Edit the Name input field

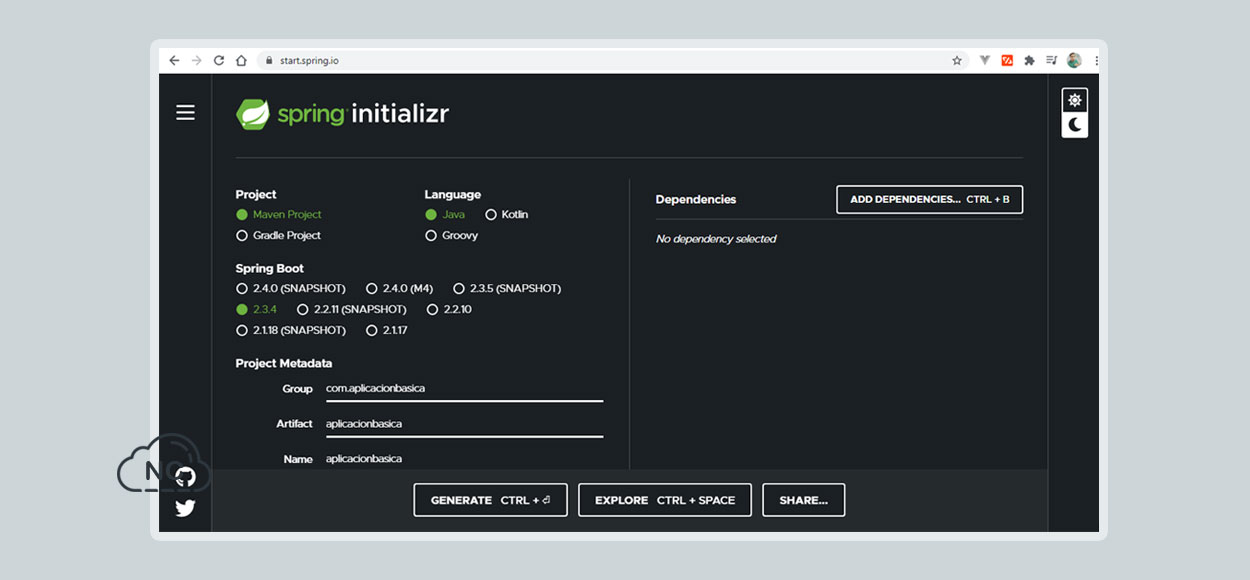(464, 459)
